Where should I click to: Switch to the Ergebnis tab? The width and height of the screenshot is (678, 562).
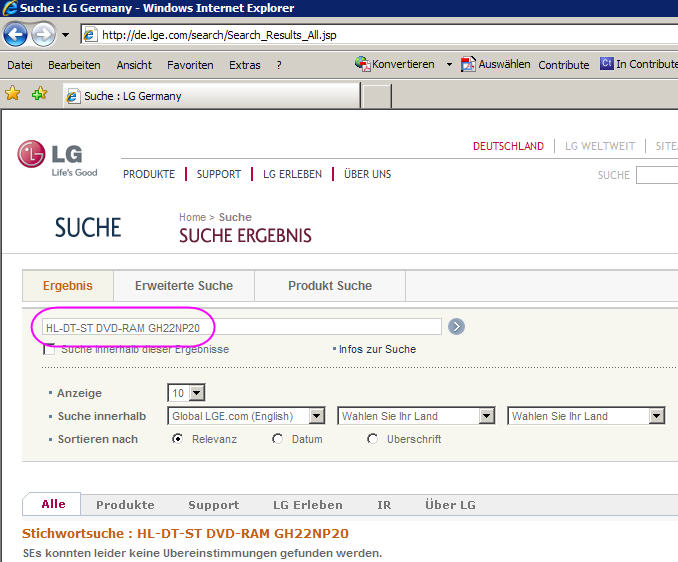tap(68, 286)
